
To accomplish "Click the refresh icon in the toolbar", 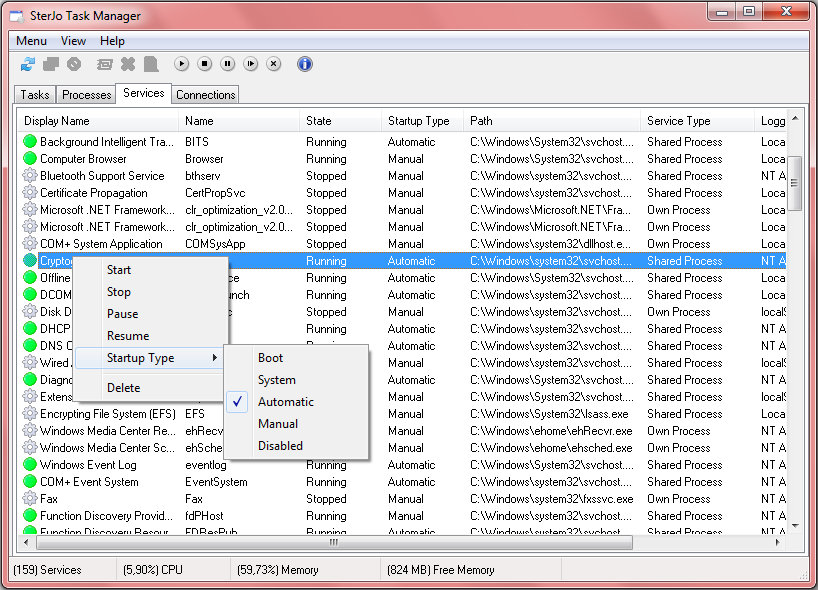I will tap(28, 64).
